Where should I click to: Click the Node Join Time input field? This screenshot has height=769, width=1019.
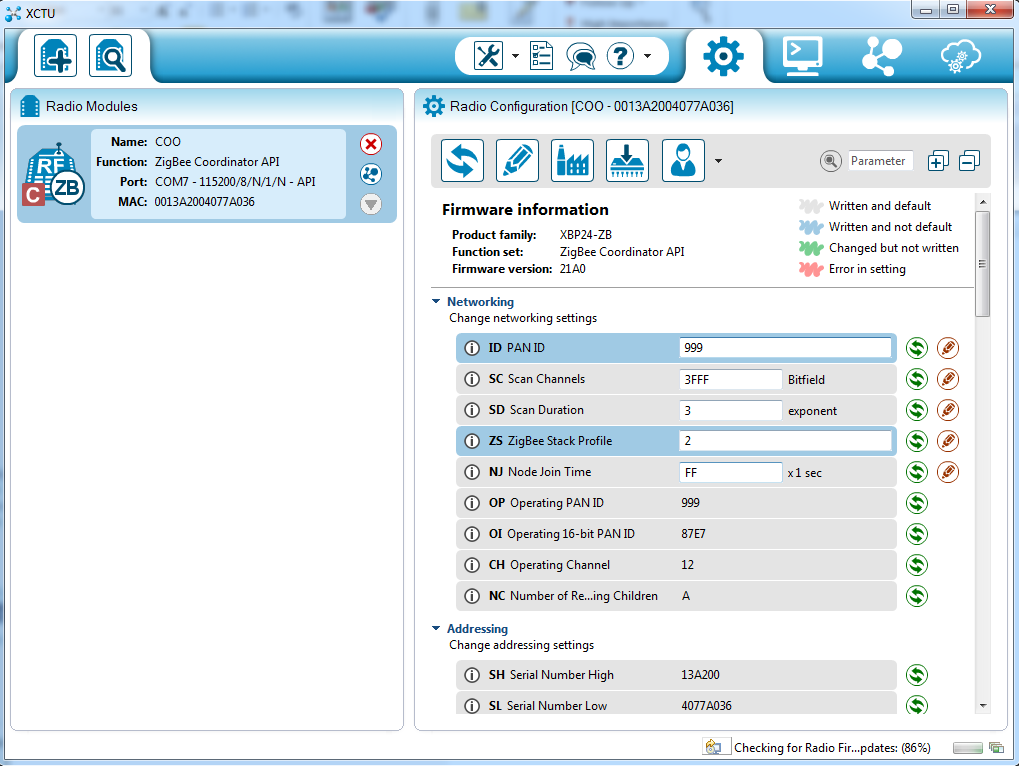[x=730, y=472]
